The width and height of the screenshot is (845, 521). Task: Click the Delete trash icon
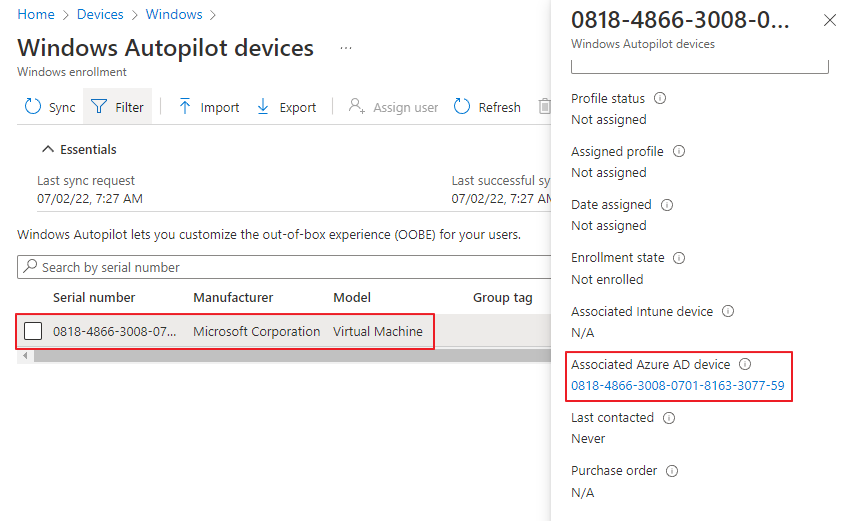[x=544, y=106]
